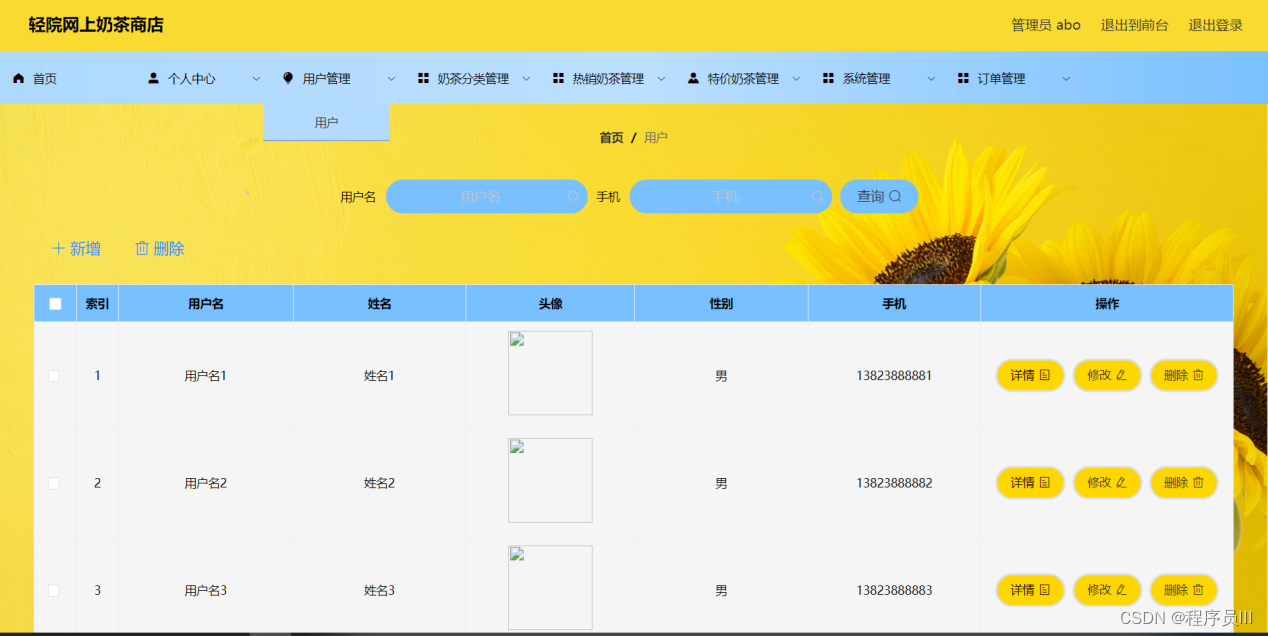
Task: Open 详情 for user 用户名3
Action: [1029, 590]
